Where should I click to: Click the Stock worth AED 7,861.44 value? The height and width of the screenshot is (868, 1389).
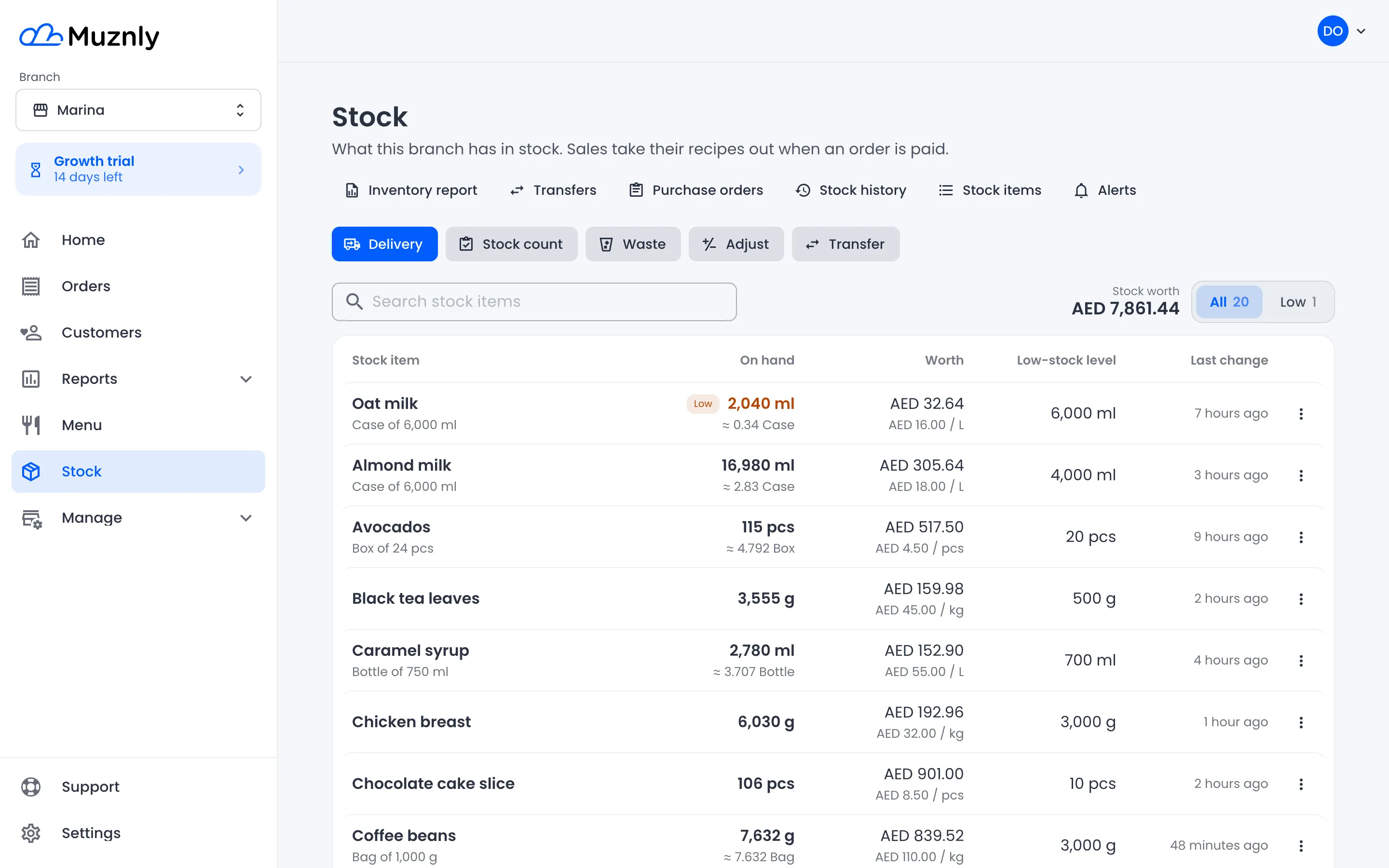point(1125,308)
